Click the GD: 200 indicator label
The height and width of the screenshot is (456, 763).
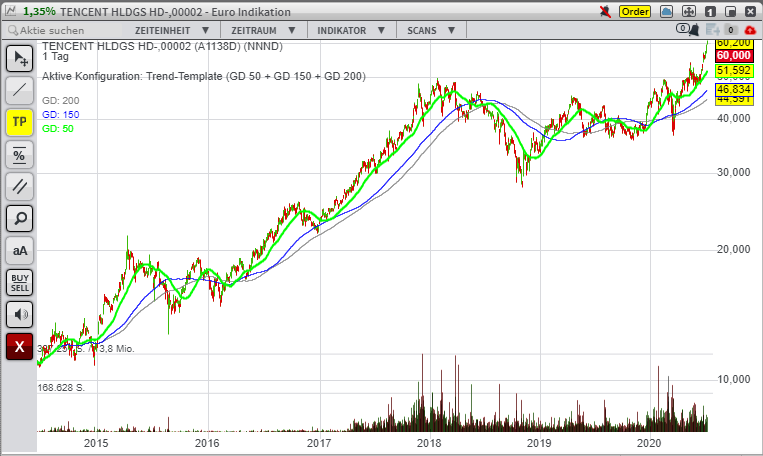coord(60,101)
